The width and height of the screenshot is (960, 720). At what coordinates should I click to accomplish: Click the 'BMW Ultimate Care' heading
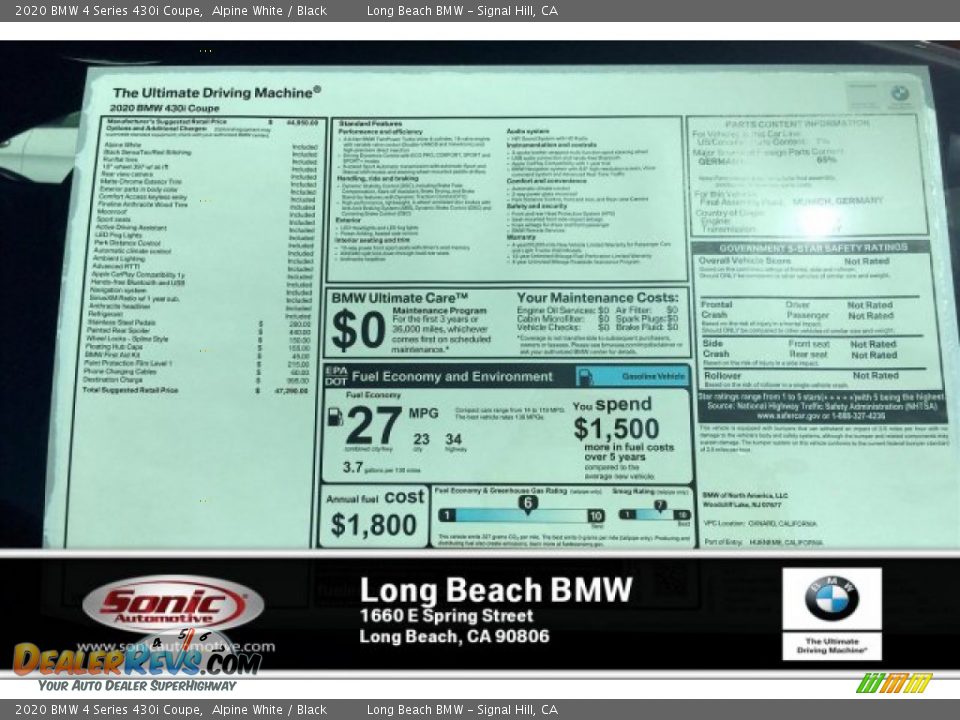(x=400, y=298)
